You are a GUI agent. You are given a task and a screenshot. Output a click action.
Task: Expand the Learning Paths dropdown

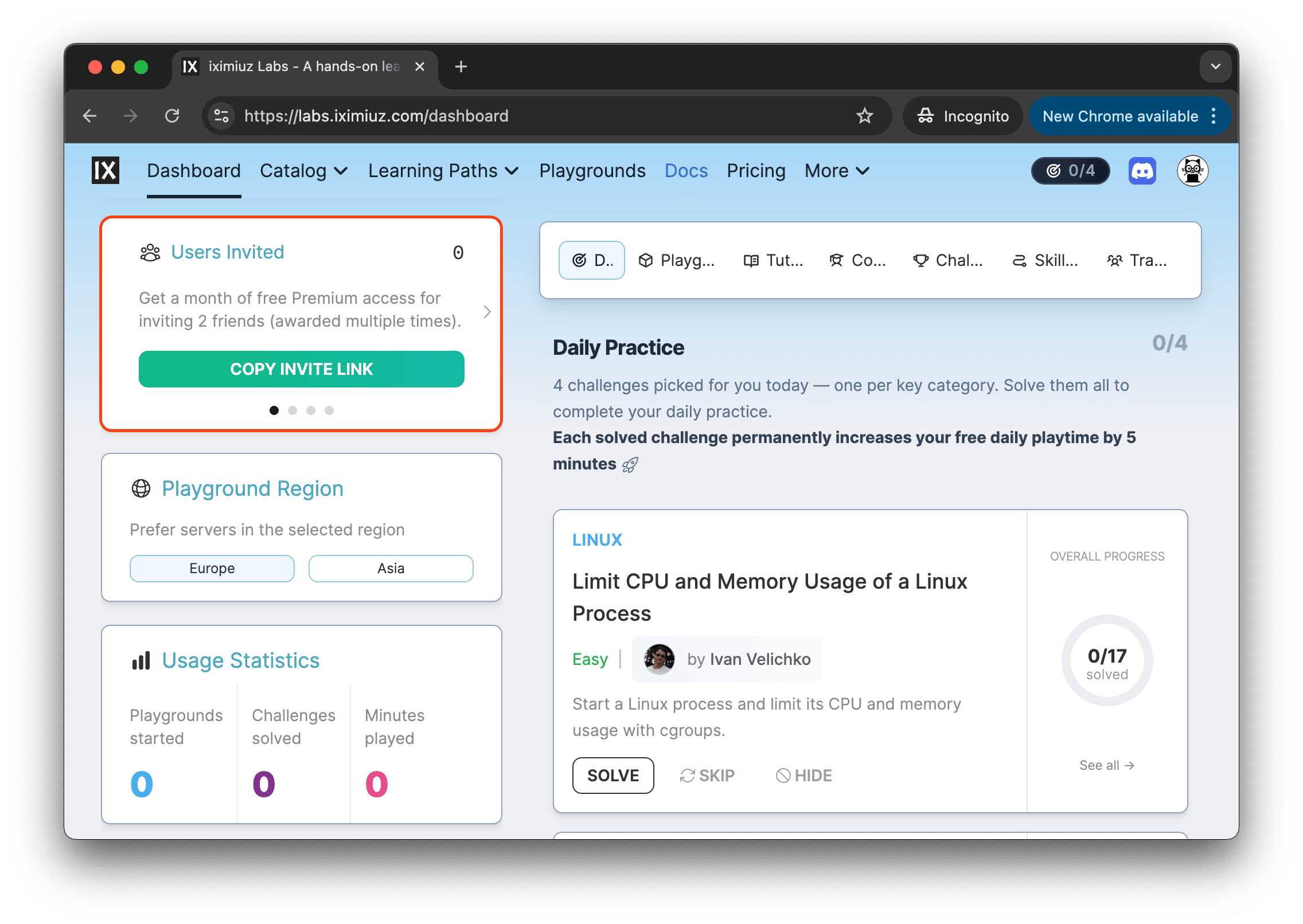tap(443, 171)
